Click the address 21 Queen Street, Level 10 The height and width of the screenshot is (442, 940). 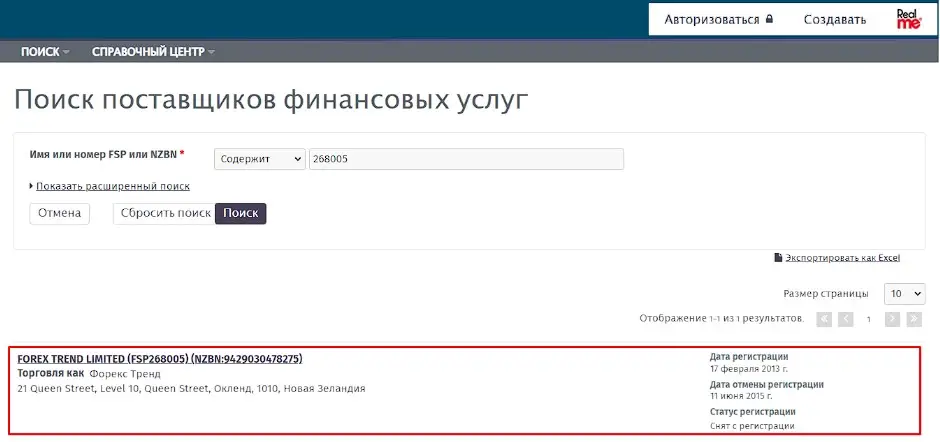(x=191, y=389)
